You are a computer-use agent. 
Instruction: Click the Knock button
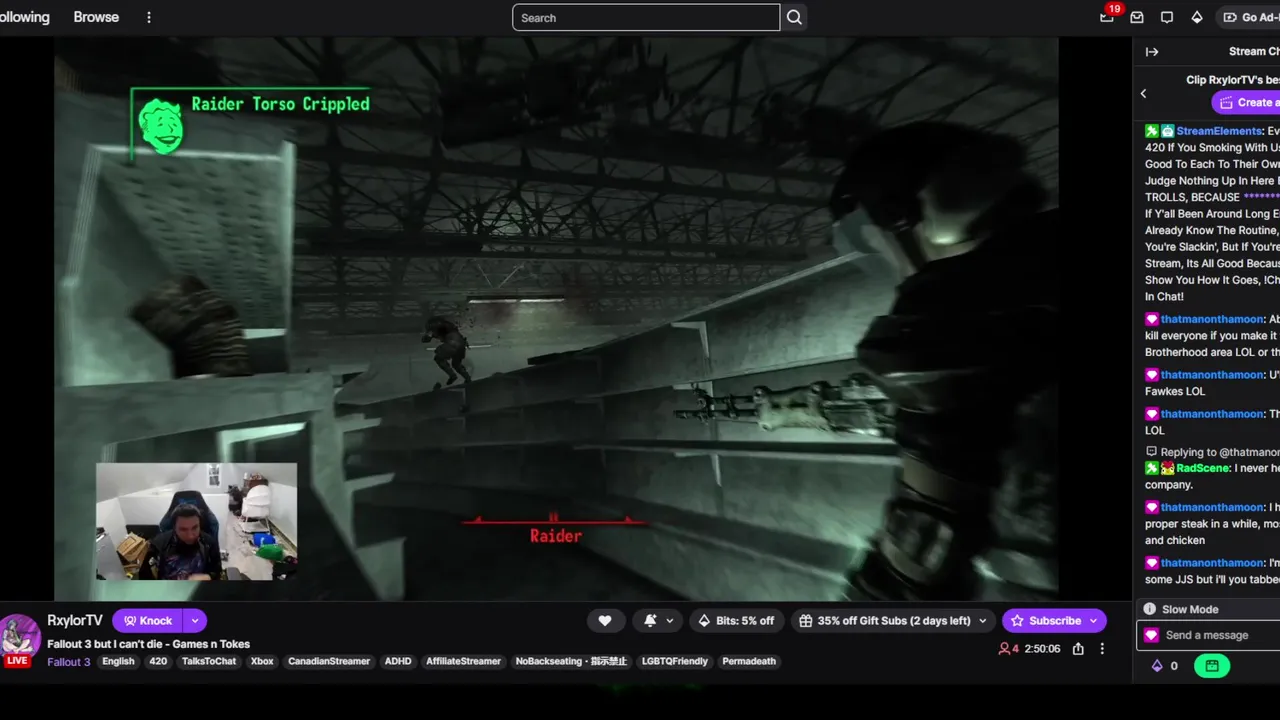pos(148,620)
